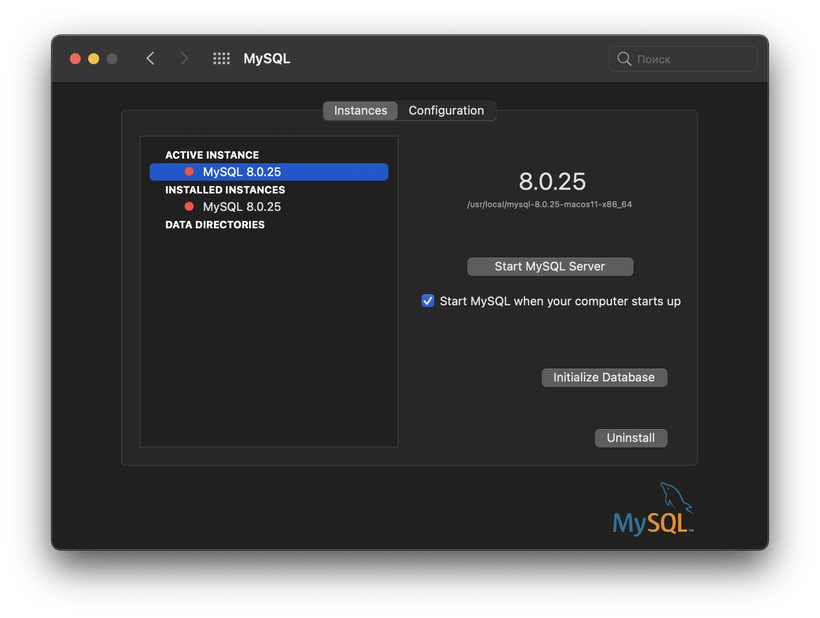Close the MySQL preferences window

[75, 59]
